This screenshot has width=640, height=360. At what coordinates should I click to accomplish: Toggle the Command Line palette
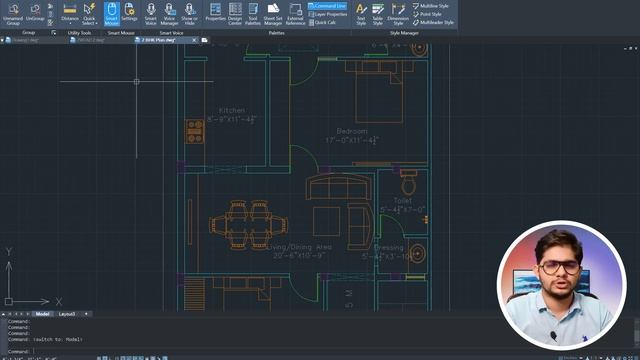(327, 6)
